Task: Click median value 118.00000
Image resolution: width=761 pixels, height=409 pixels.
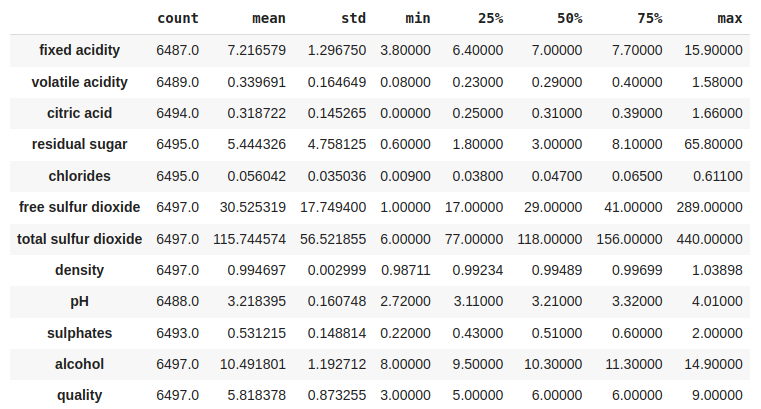Action: click(550, 239)
